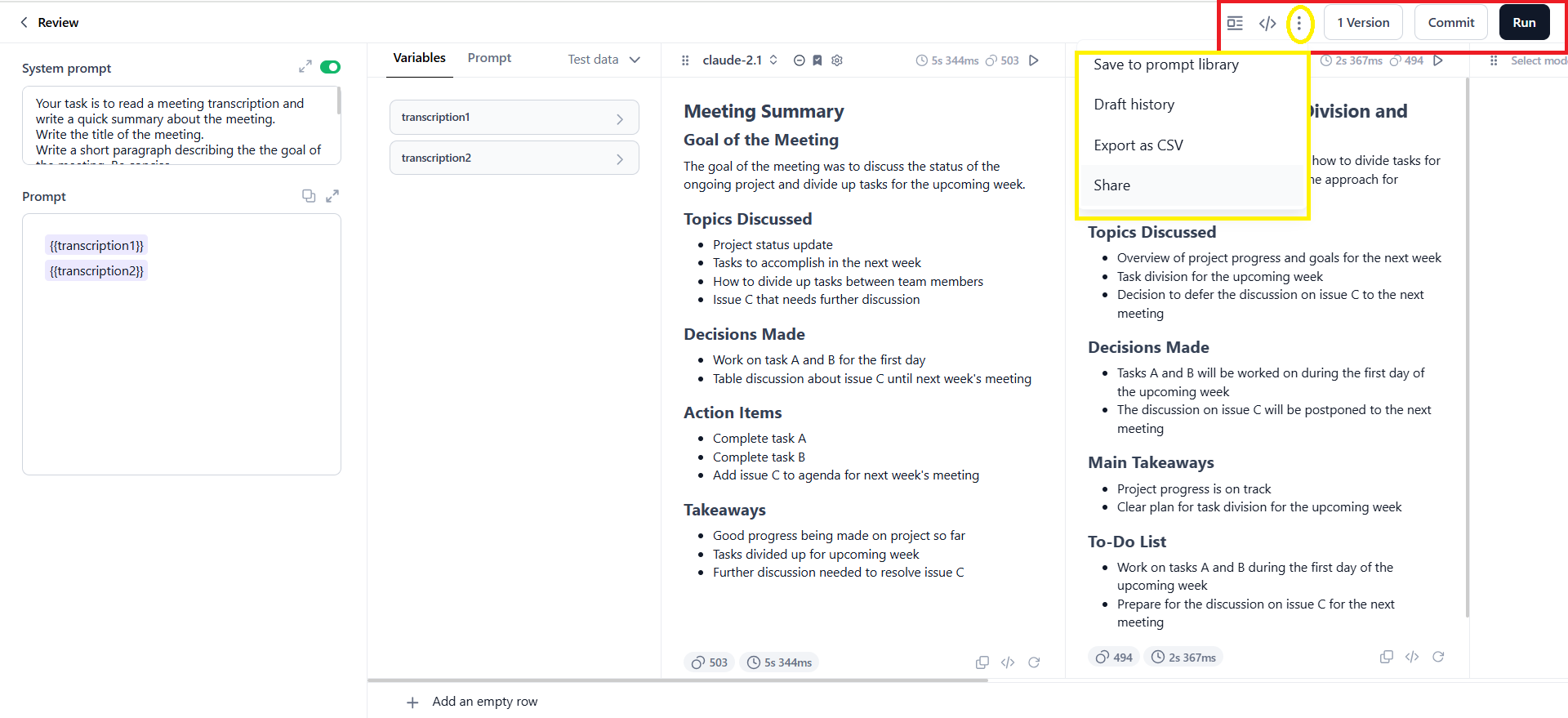Toggle the System prompt switch off
The width and height of the screenshot is (1568, 718).
[330, 67]
